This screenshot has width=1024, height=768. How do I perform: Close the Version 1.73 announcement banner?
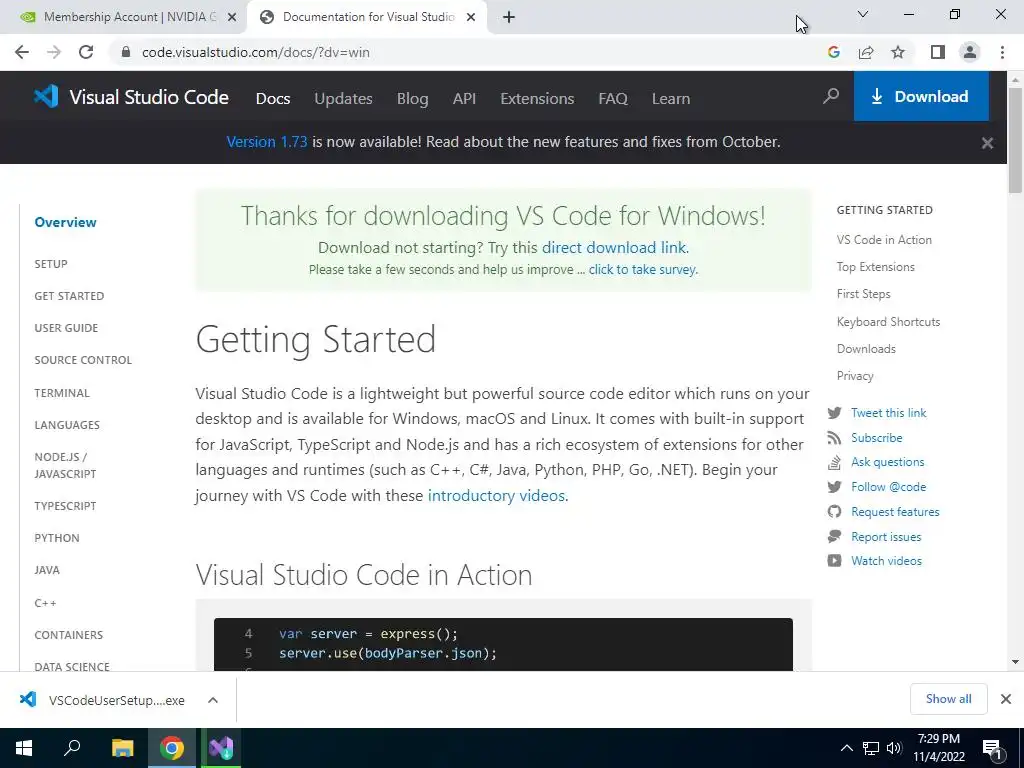tap(987, 143)
